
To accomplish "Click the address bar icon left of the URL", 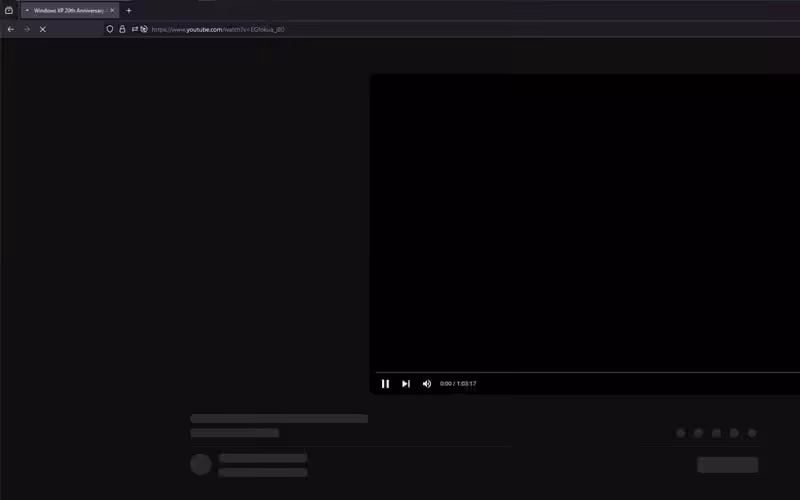I will (x=144, y=29).
